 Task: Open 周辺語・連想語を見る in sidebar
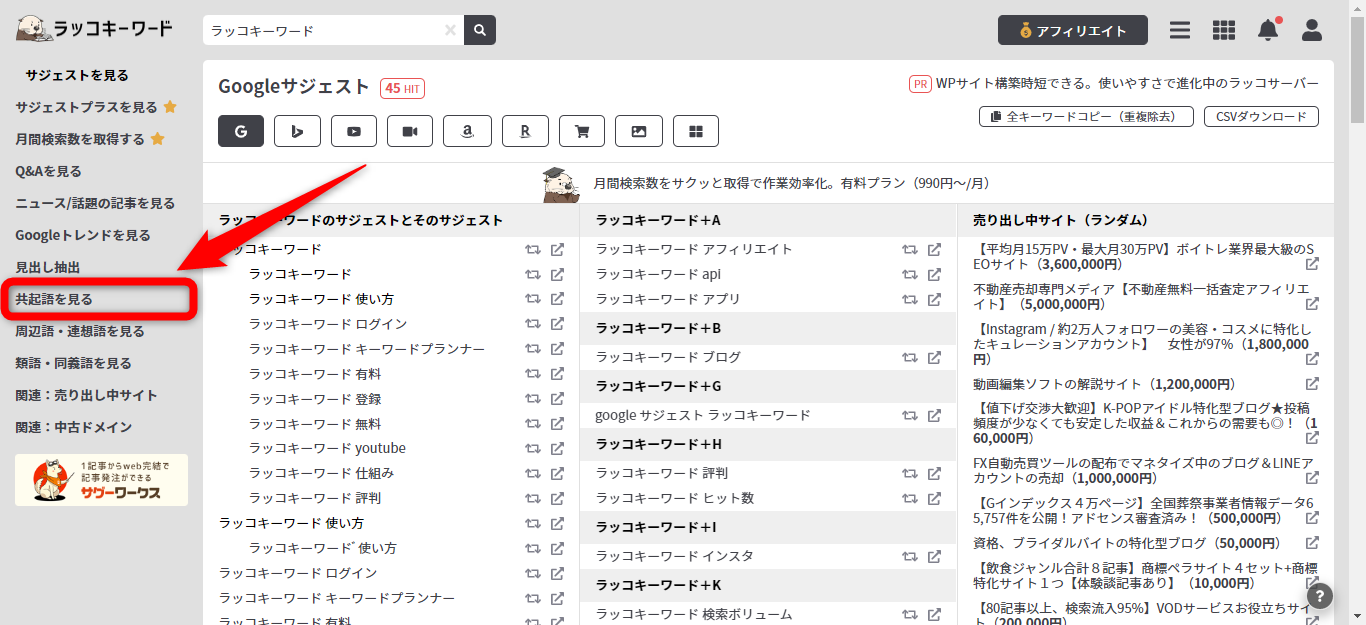[80, 331]
